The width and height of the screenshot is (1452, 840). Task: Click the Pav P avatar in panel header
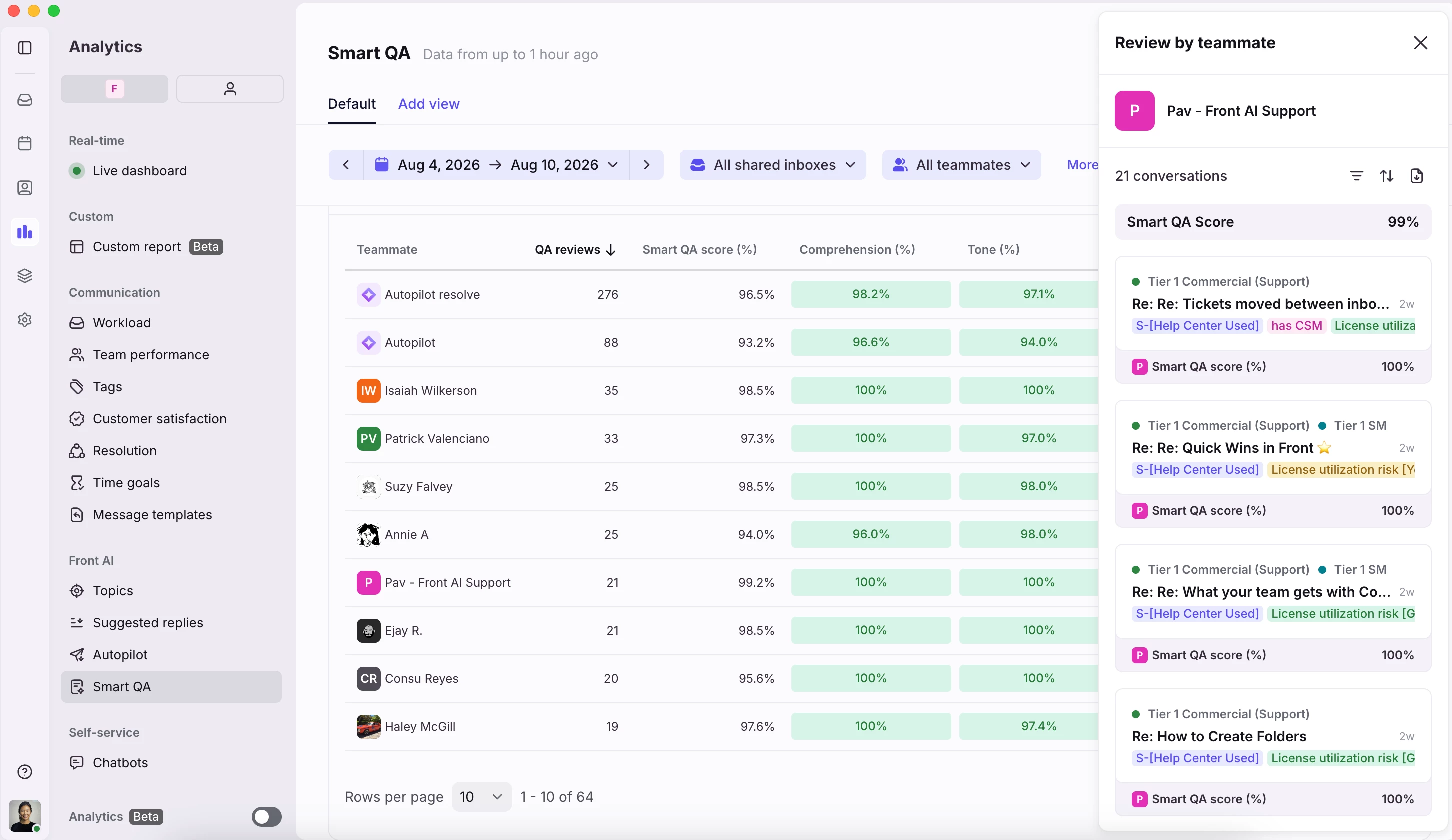tap(1134, 111)
